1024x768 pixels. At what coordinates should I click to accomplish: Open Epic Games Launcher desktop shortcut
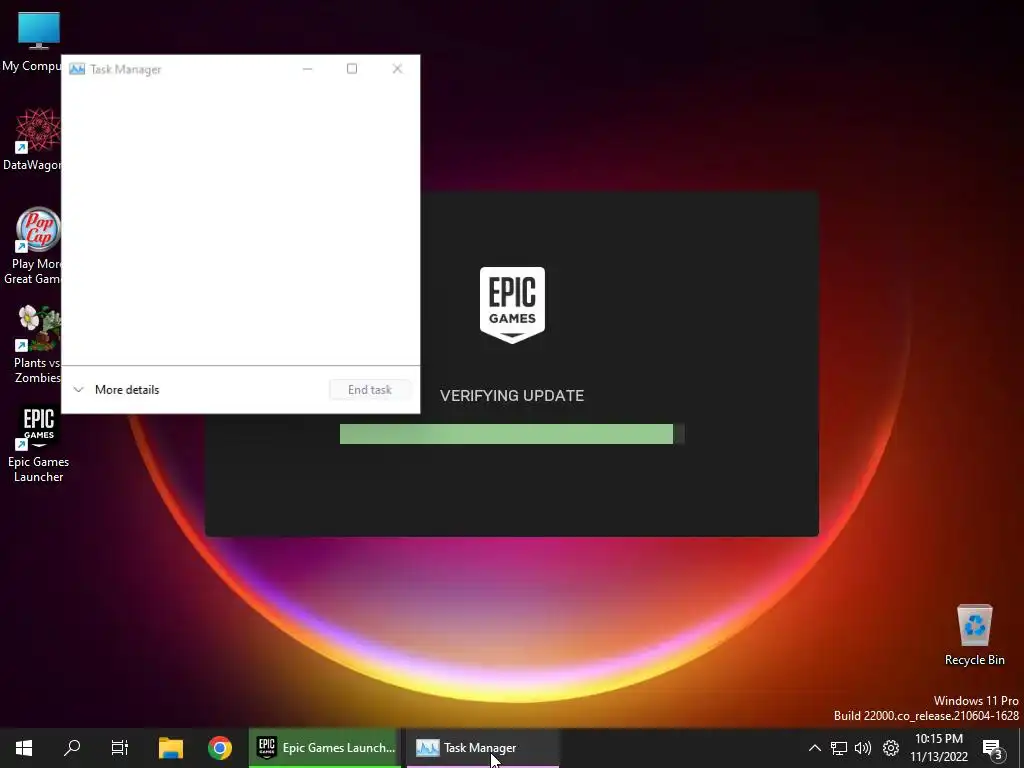[39, 445]
